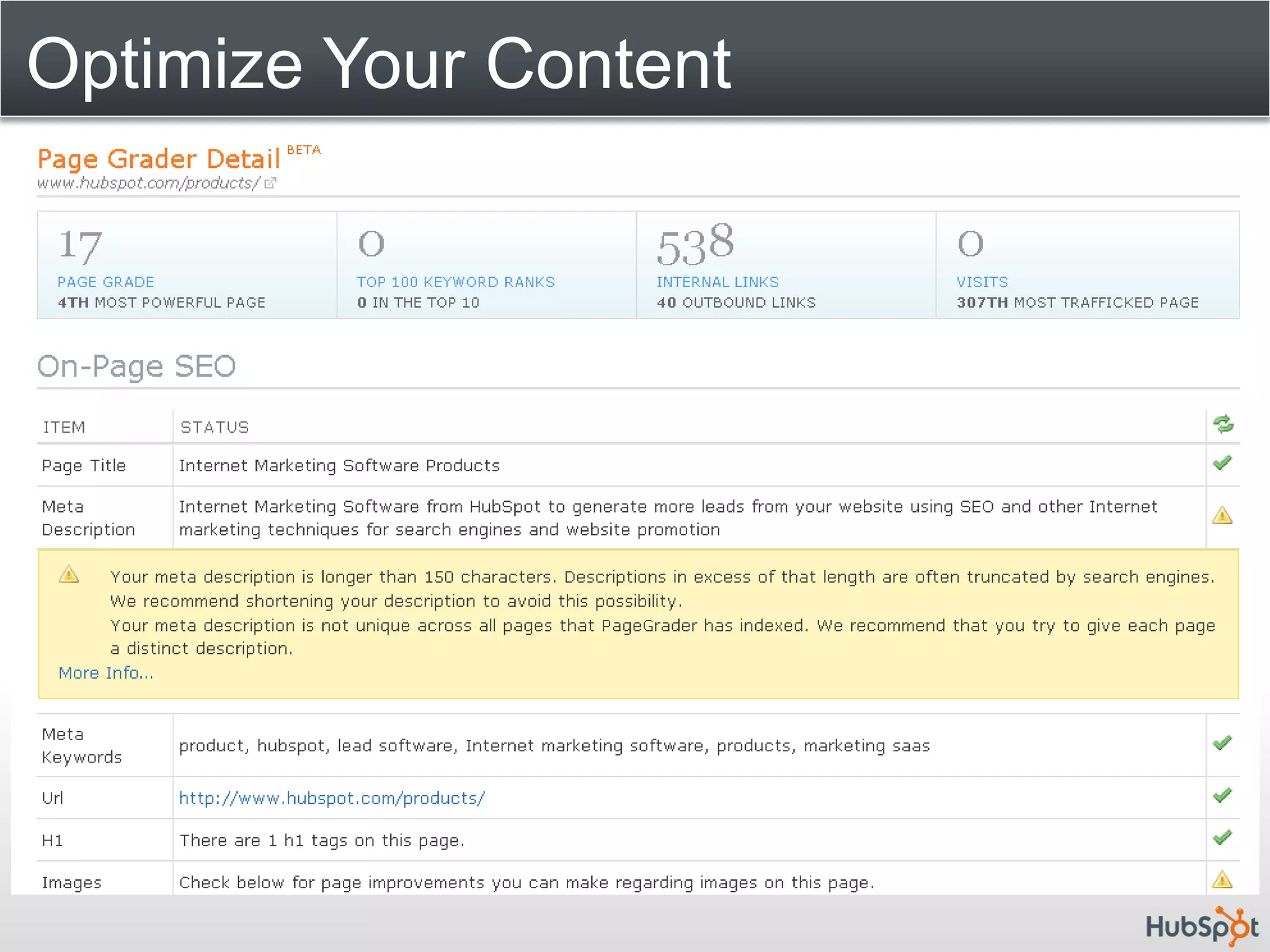
Task: Click the 'Page Grader Detail' heading
Action: pos(159,159)
